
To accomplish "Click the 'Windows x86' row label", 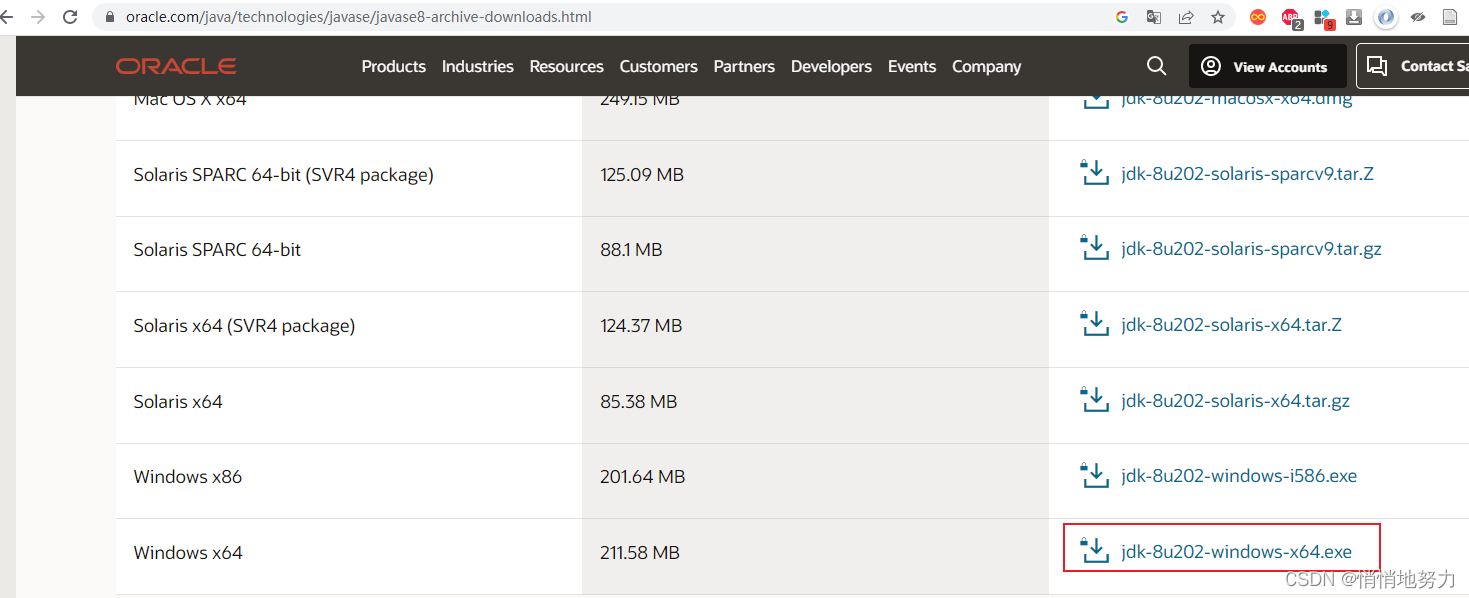I will (x=188, y=476).
